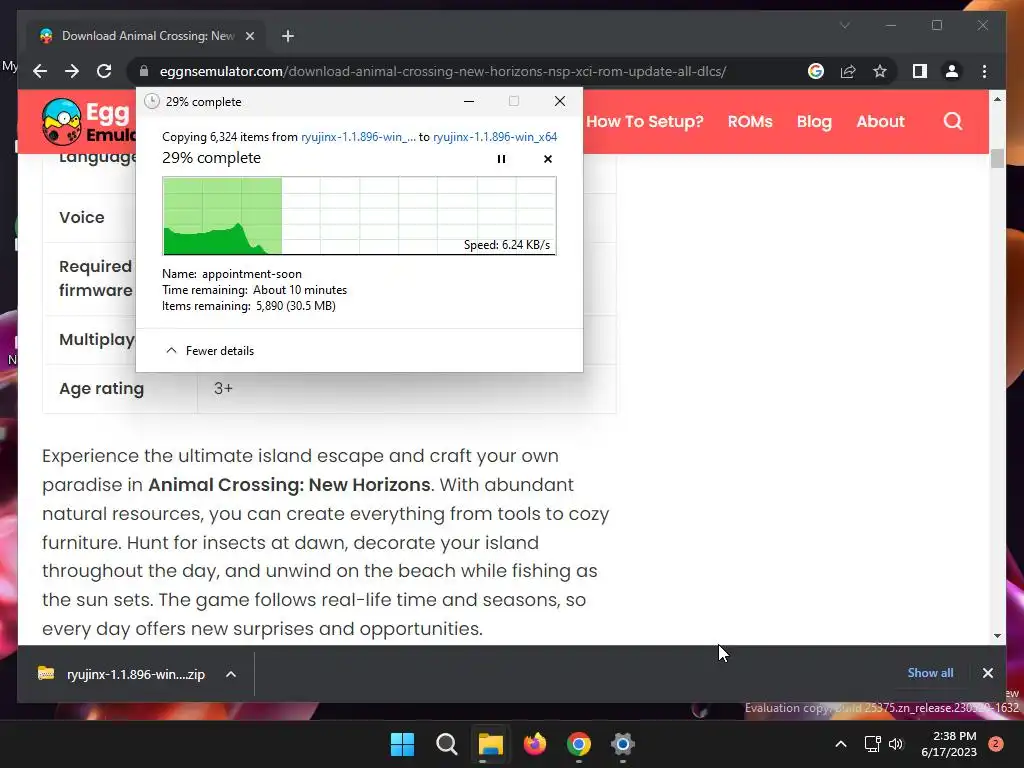Toggle the browser side panel
The height and width of the screenshot is (768, 1024).
click(x=920, y=71)
